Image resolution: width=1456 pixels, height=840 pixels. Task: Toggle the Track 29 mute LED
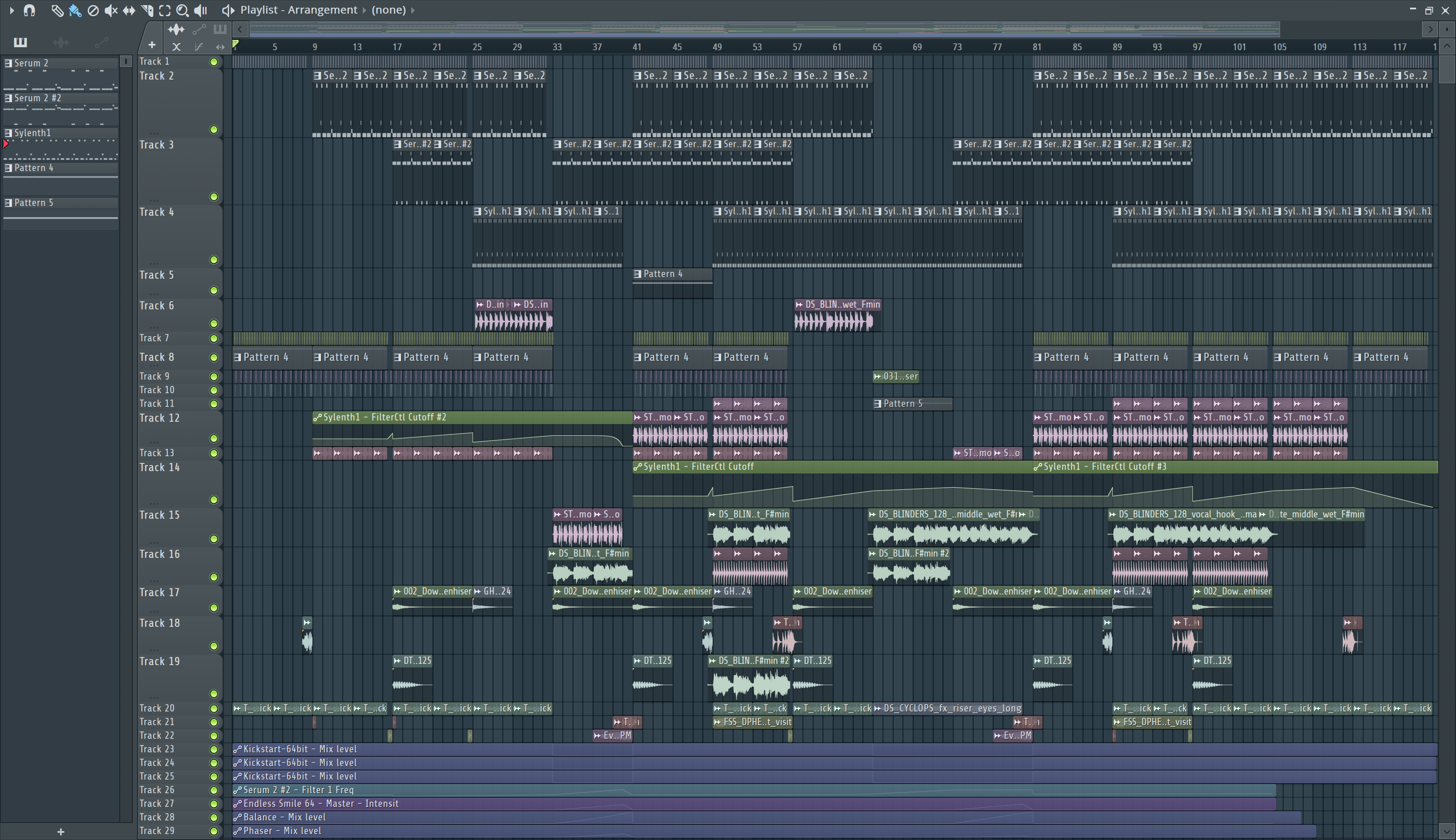tap(214, 831)
